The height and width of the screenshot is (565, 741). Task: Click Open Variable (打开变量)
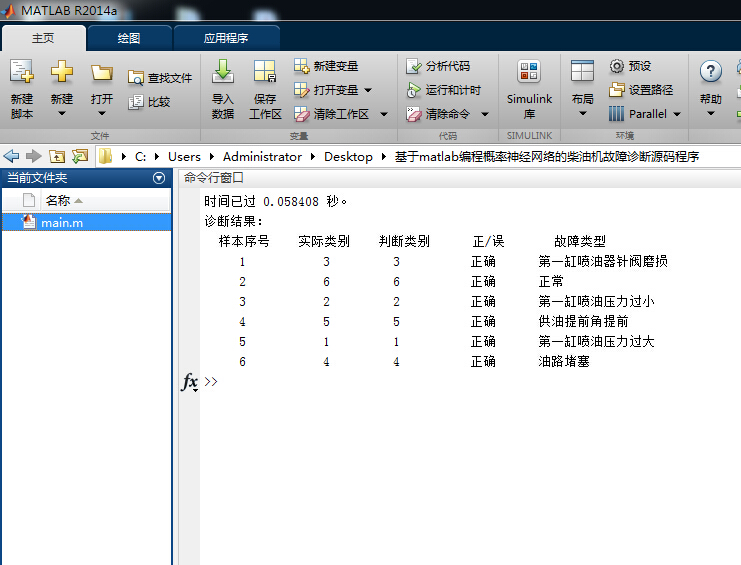point(326,90)
